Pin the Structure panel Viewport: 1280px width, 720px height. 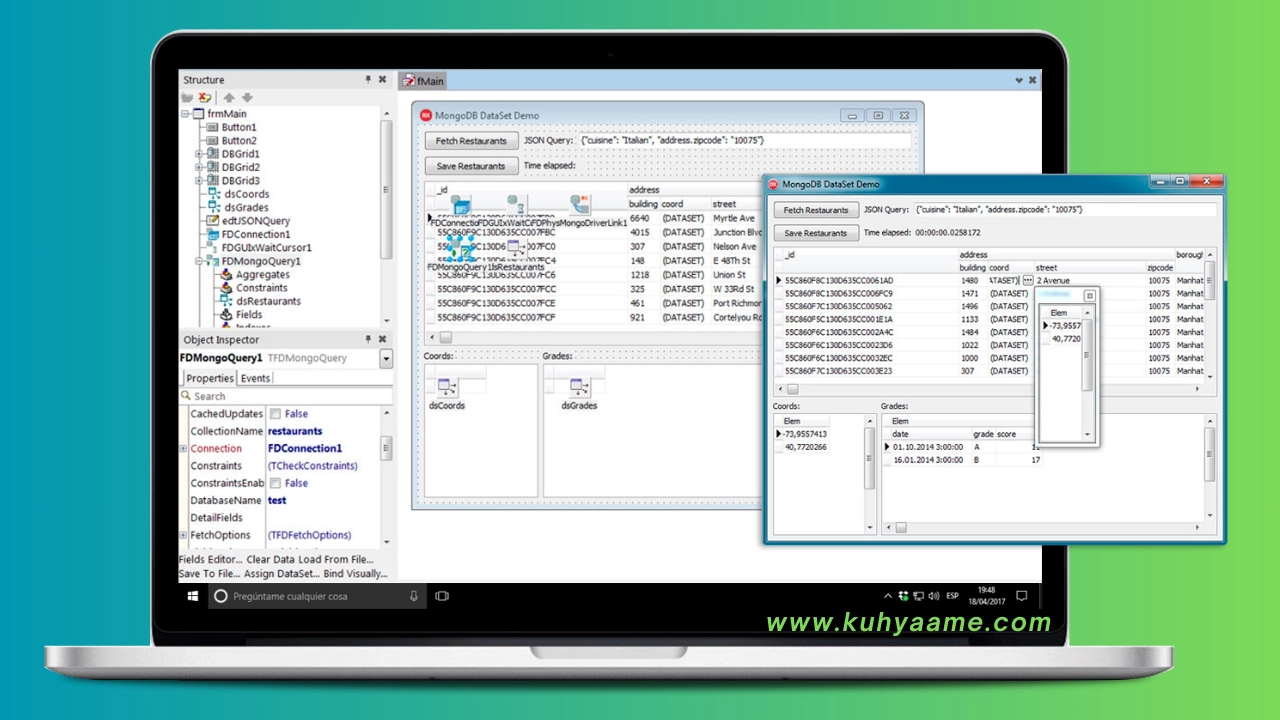pos(368,80)
